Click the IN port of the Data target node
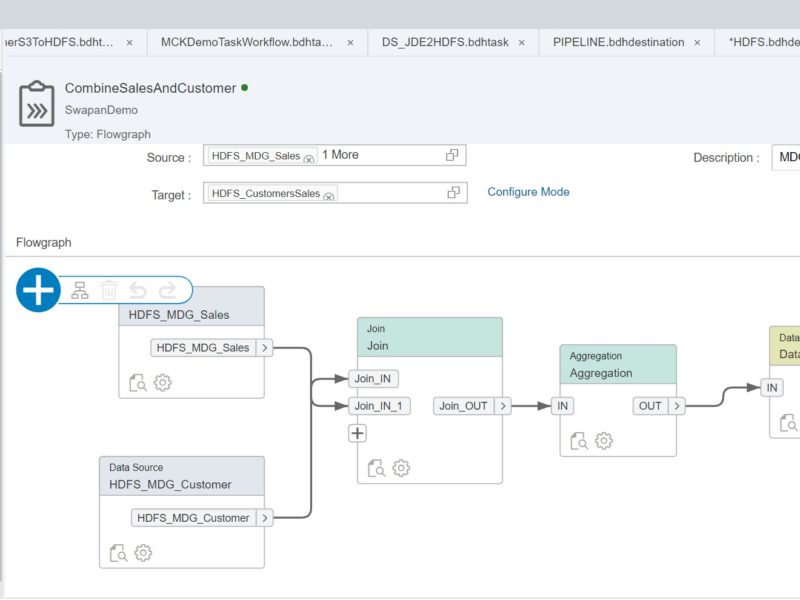 (772, 388)
